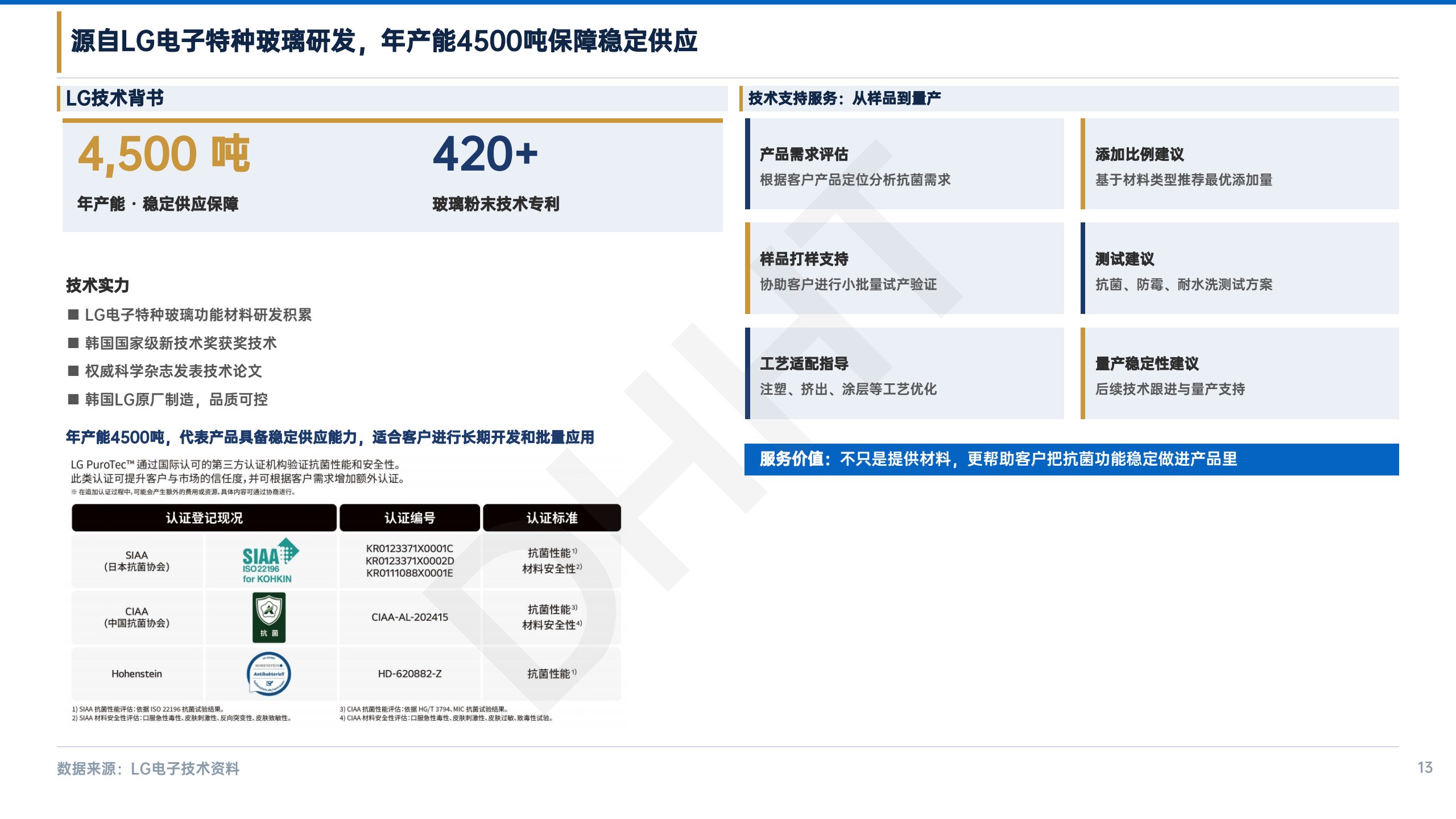
Task: Select text 抗菌、防霉、耐水洗测试方案
Action: [1184, 284]
